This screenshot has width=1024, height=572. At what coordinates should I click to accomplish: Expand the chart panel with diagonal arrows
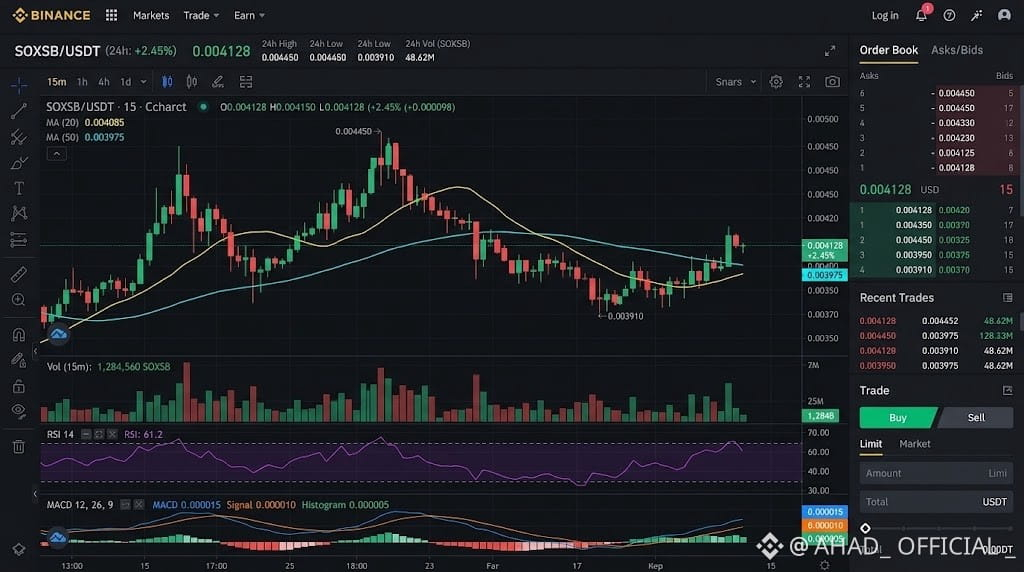coord(830,51)
